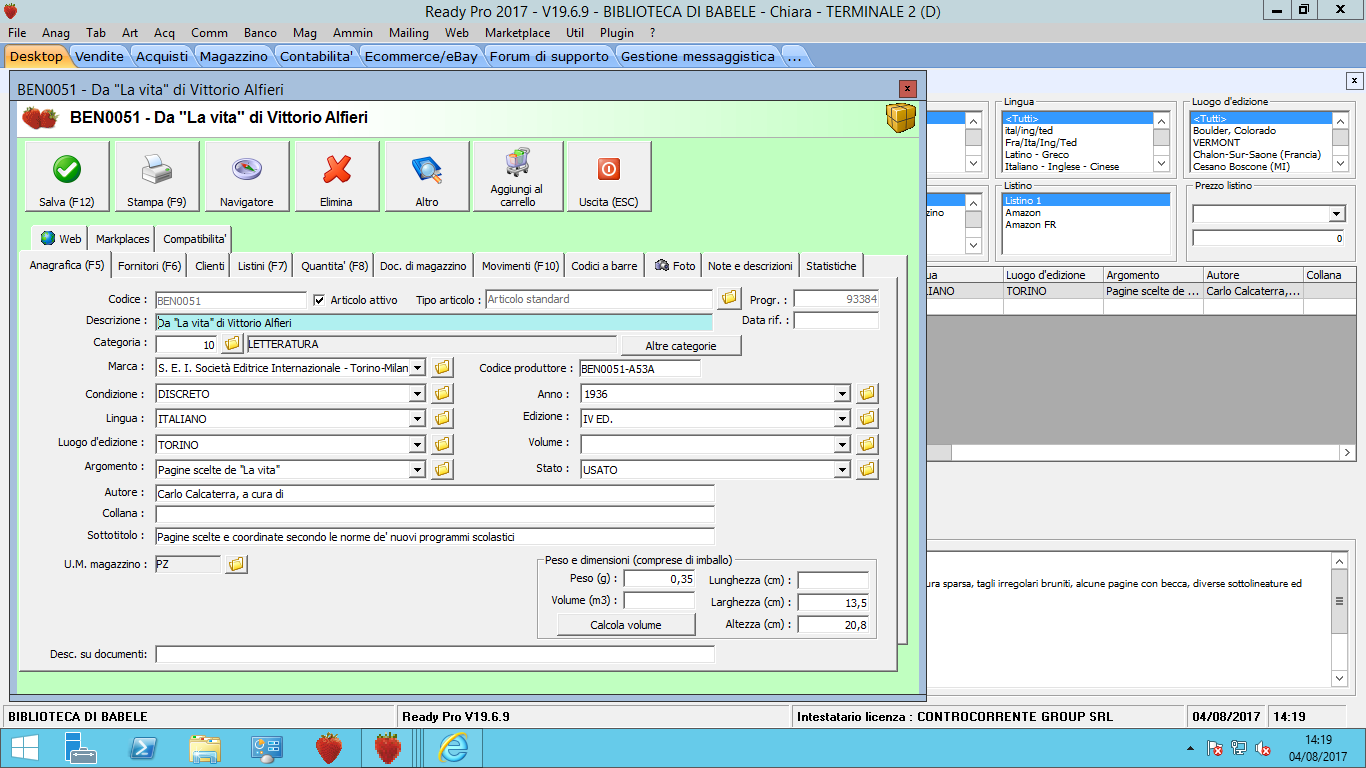The height and width of the screenshot is (768, 1366).
Task: Click the Sottotitolo input field
Action: pos(435,536)
